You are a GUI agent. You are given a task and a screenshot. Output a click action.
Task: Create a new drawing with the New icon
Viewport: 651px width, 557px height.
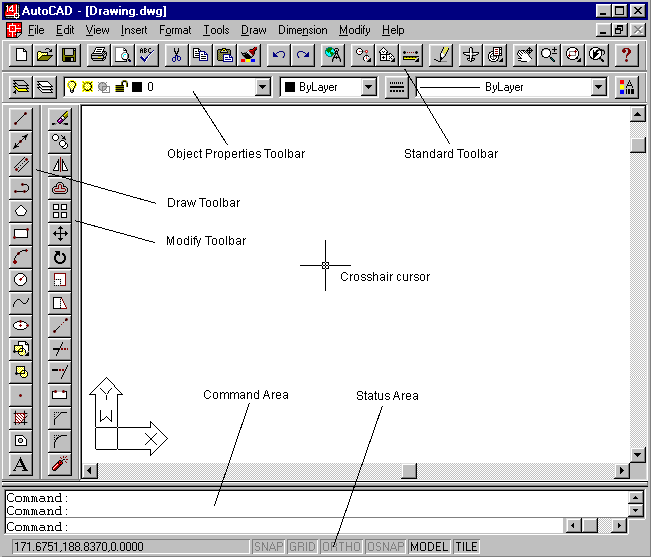click(21, 55)
